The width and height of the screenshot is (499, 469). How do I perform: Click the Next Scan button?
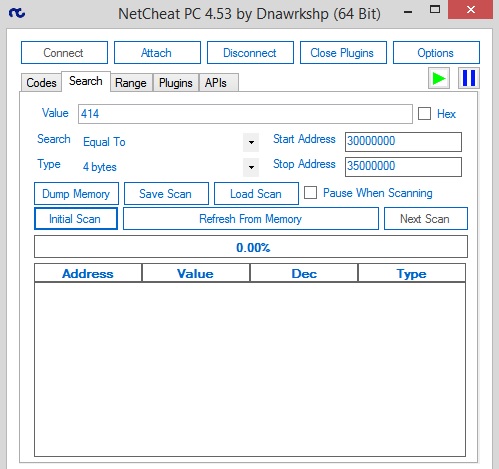coord(426,219)
